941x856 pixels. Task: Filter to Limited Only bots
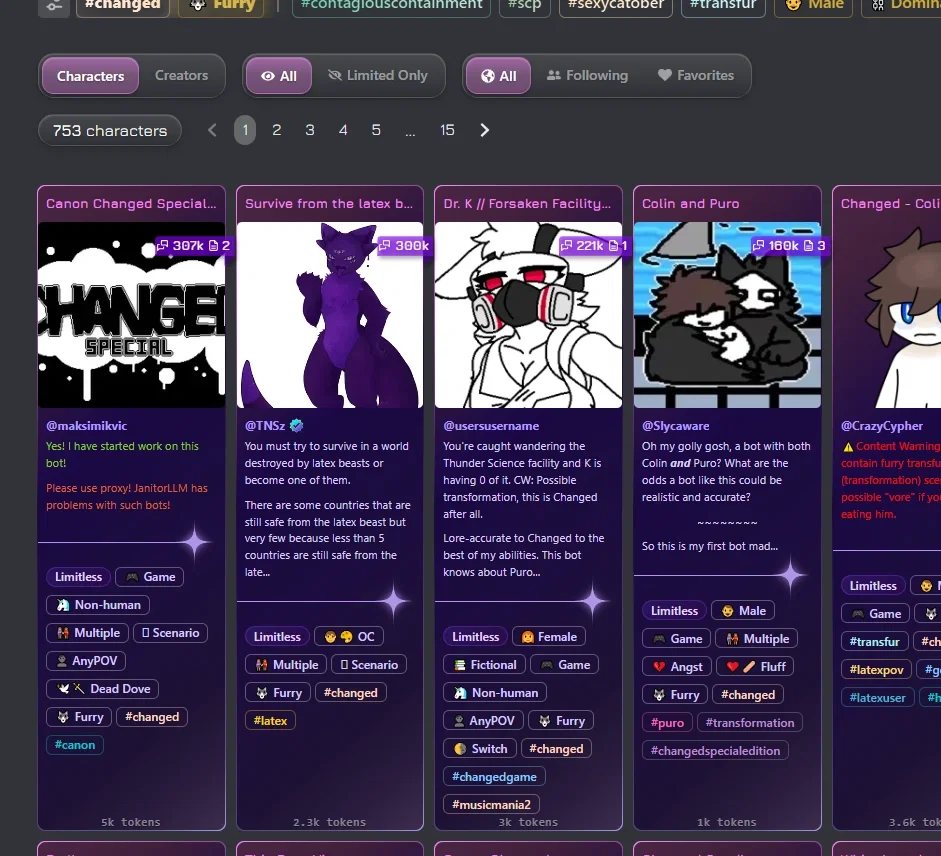coord(378,76)
